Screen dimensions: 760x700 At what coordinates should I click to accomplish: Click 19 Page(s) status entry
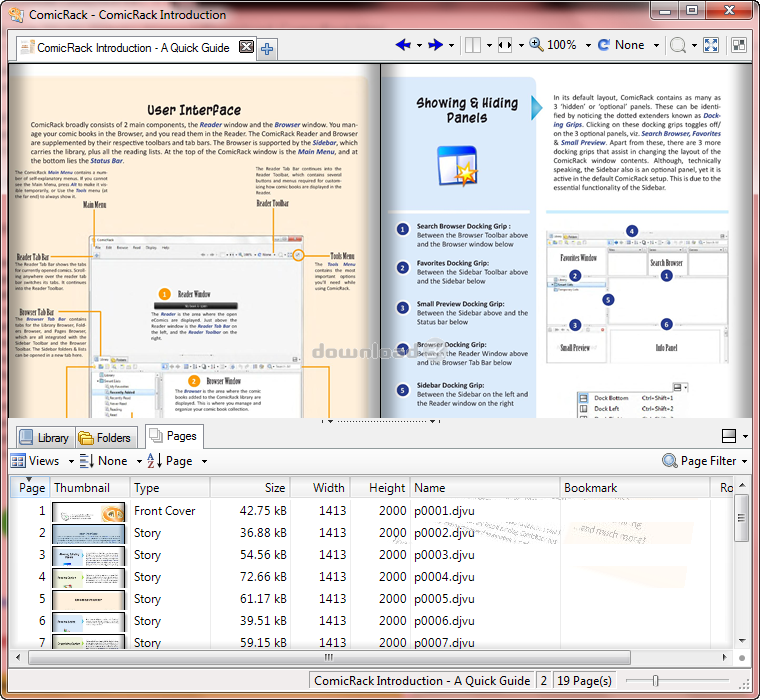[x=584, y=681]
